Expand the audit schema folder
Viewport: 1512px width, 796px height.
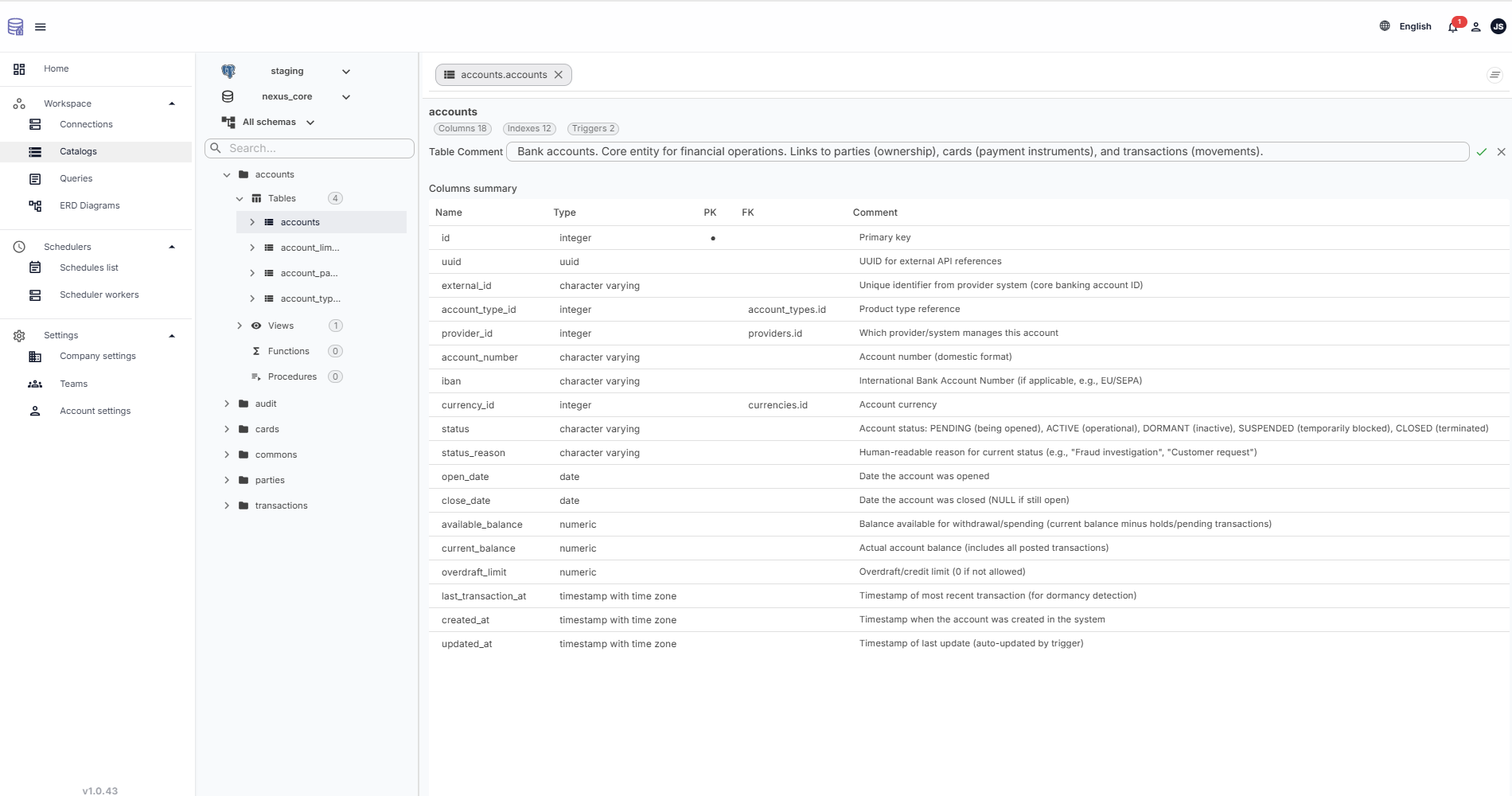[227, 404]
